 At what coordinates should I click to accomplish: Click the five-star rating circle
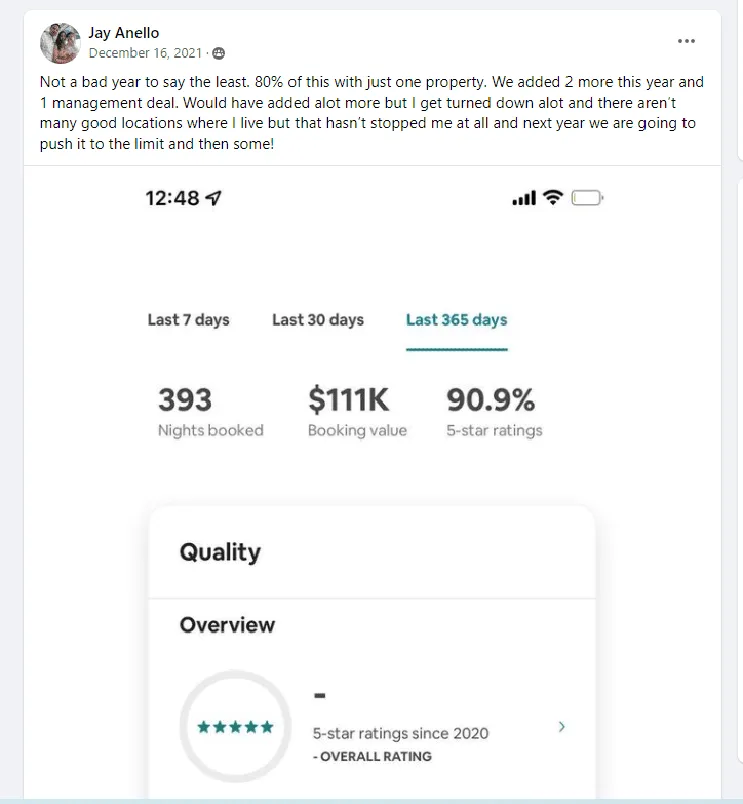(235, 727)
